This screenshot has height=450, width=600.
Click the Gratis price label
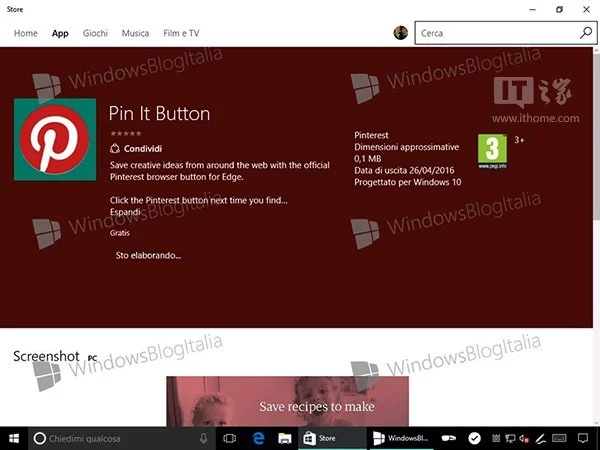click(120, 233)
